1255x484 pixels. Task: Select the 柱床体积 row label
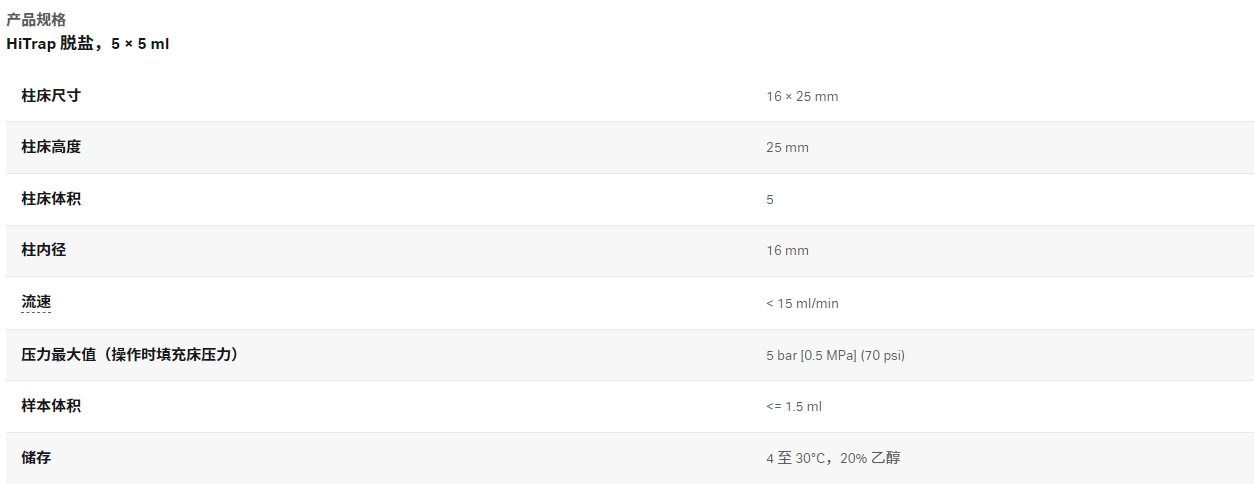[x=51, y=199]
